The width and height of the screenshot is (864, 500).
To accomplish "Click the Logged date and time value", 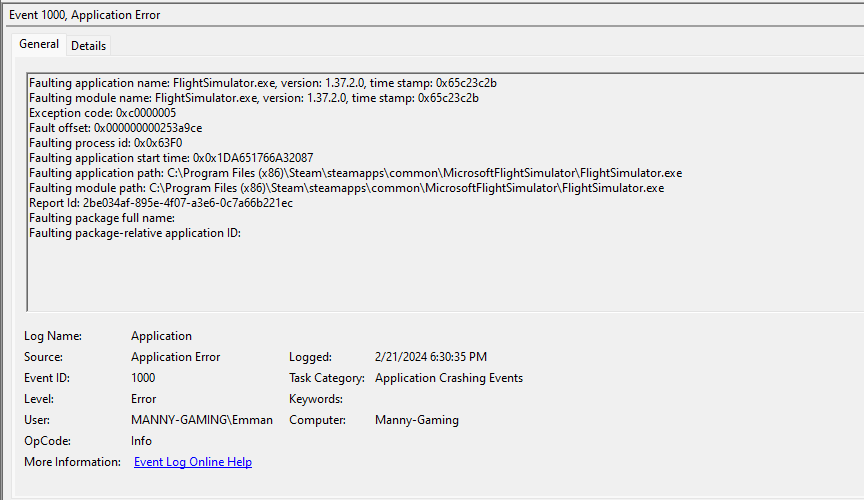I will 431,357.
